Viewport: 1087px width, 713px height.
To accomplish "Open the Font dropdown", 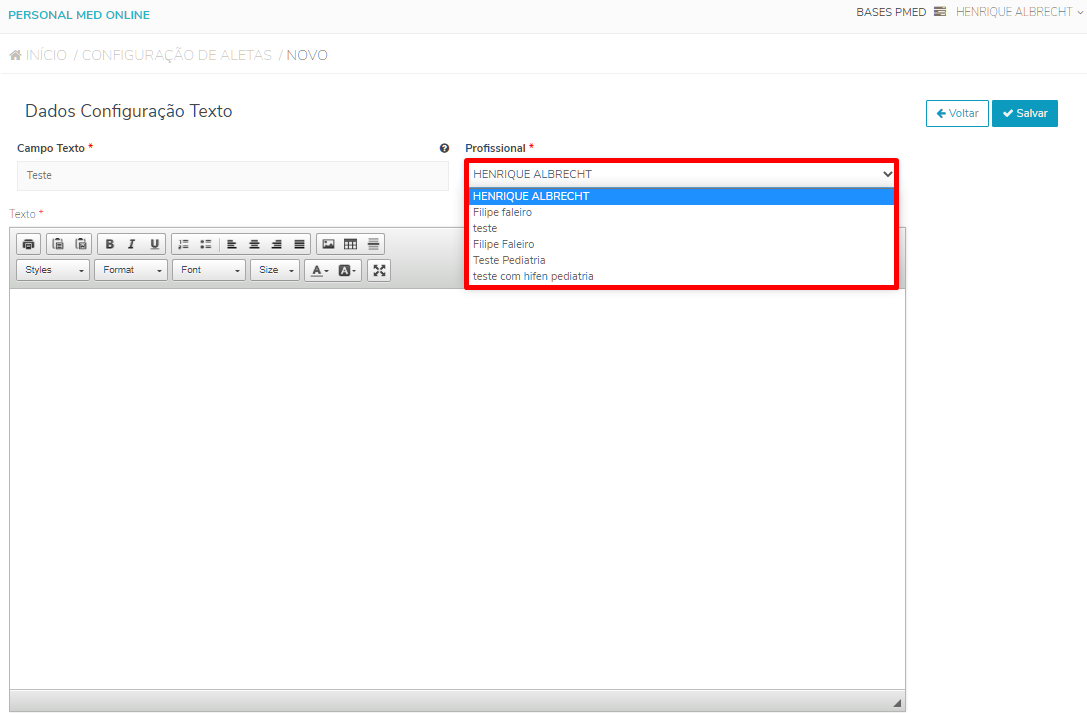I will [x=209, y=270].
